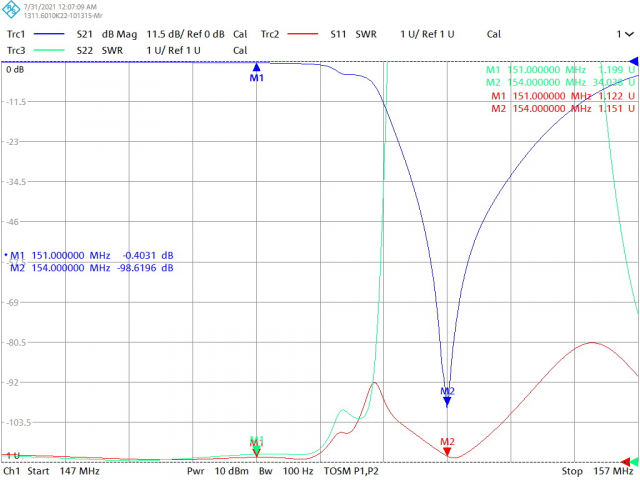Select the Trc1 trace label
Image resolution: width=640 pixels, height=480 pixels.
click(16, 34)
